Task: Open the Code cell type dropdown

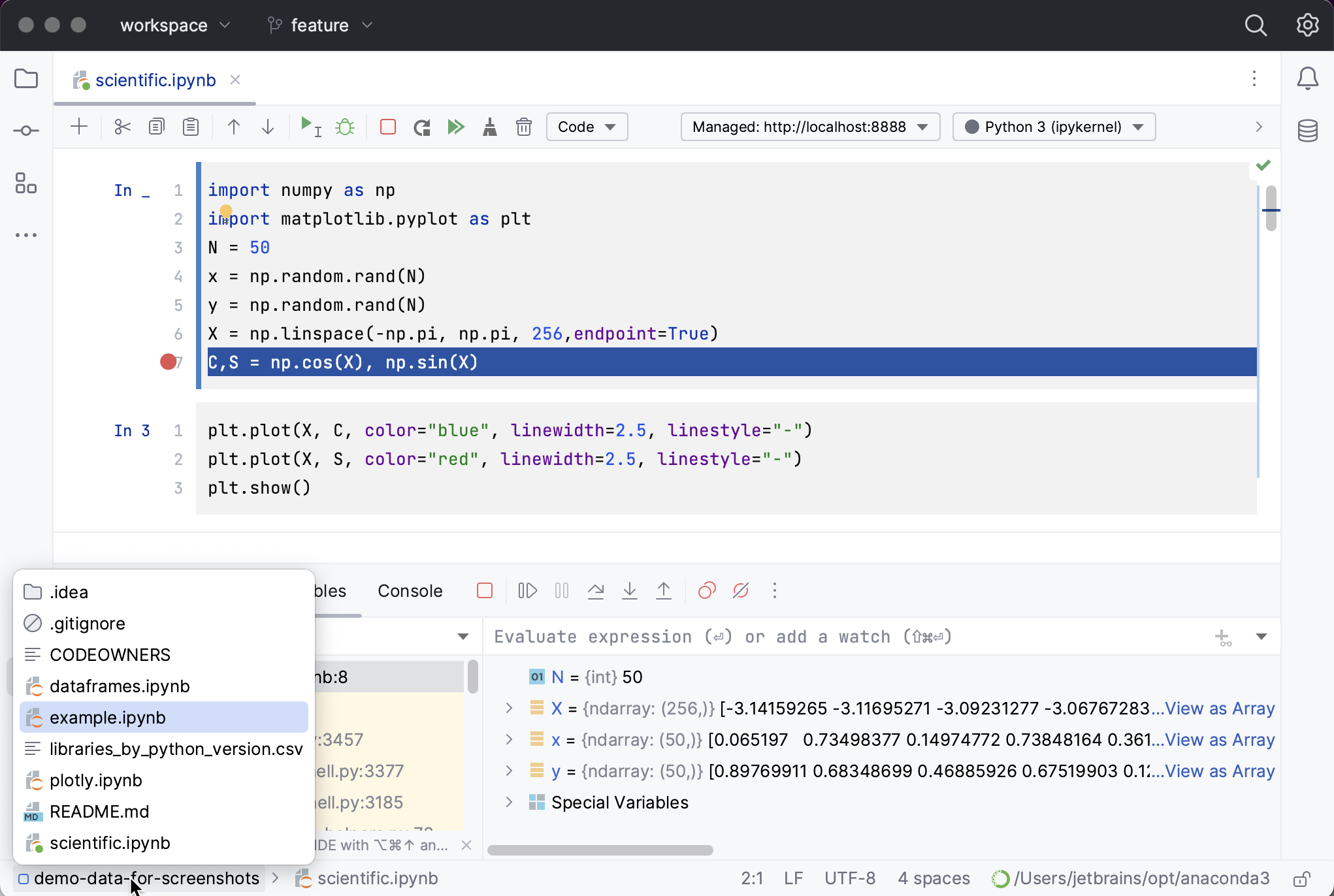Action: pos(587,127)
